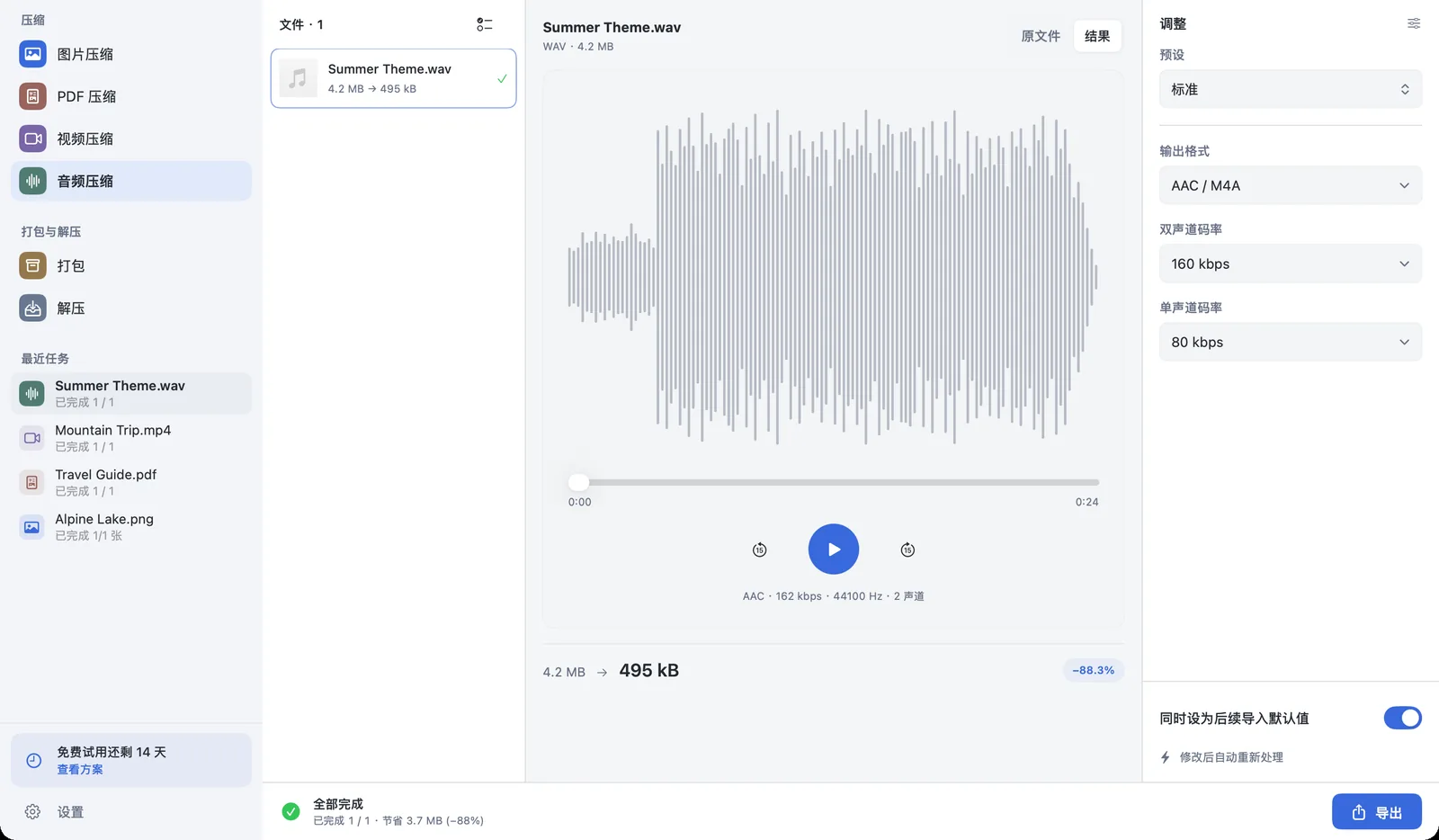This screenshot has height=840, width=1439.
Task: Switch to 结果 result tab
Action: 1097,36
